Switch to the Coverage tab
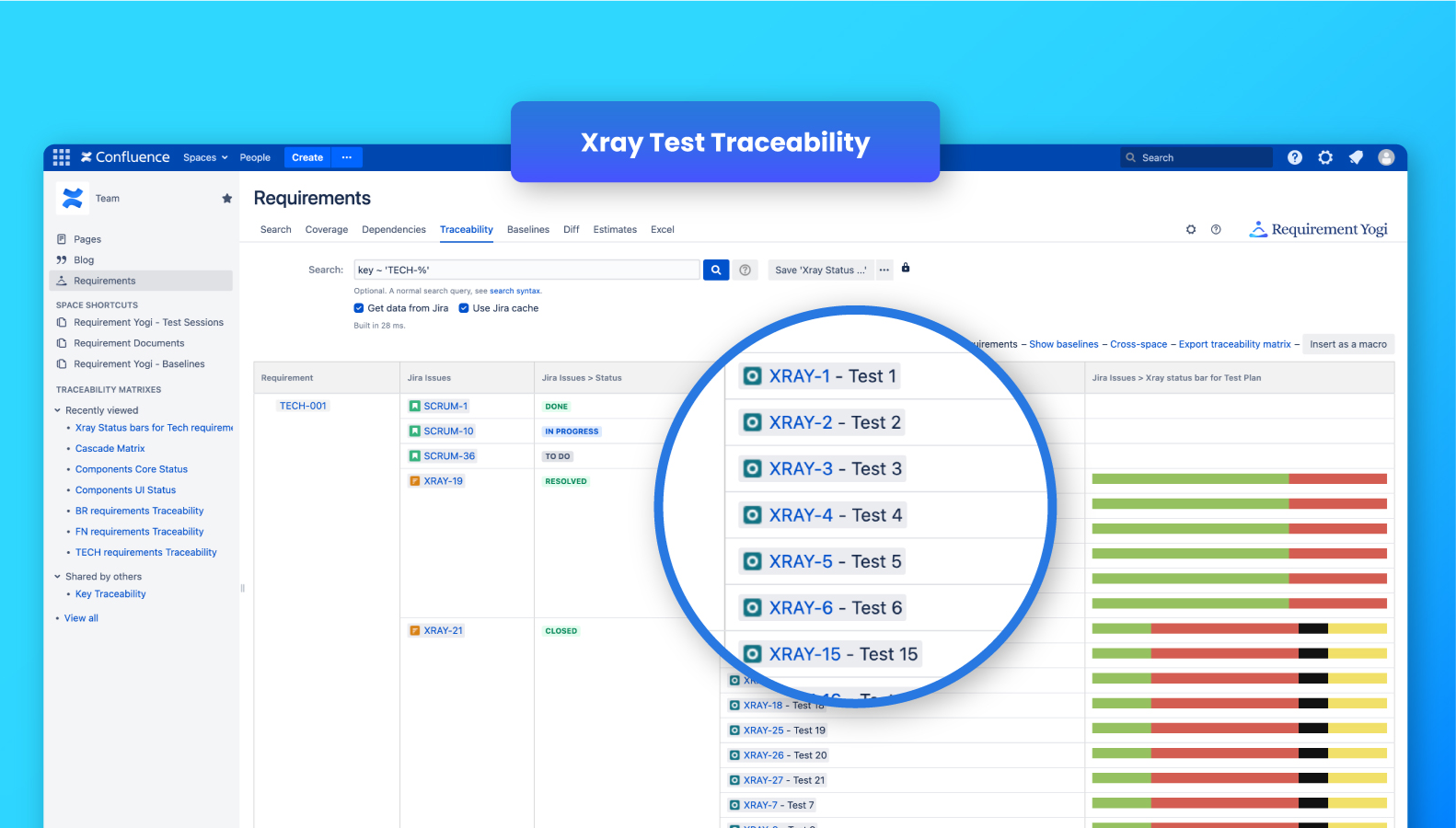 (327, 230)
